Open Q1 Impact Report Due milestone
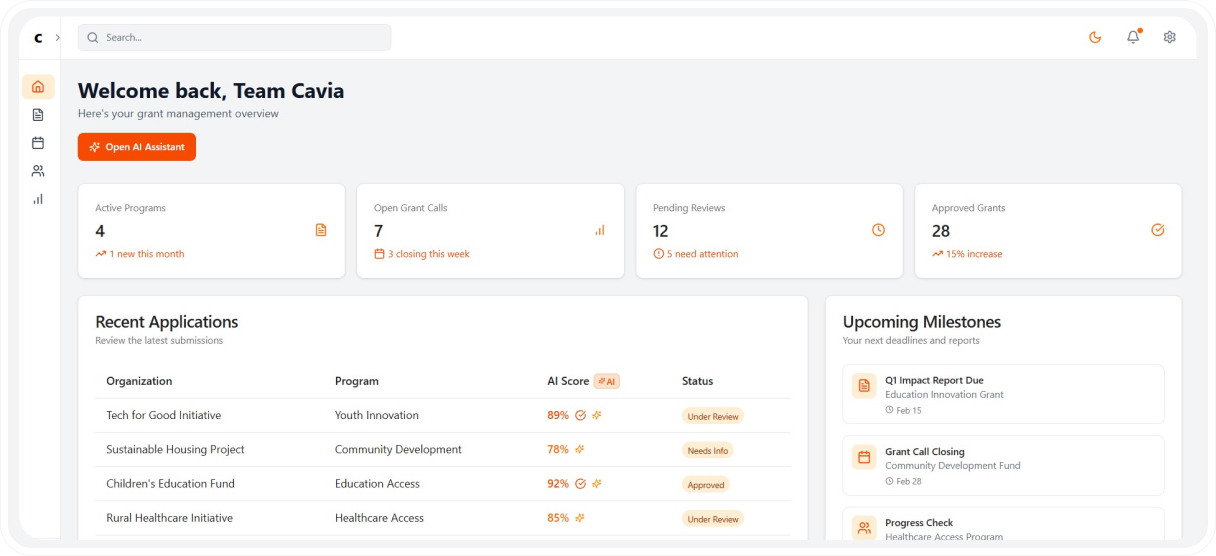Screen dimensions: 1216x556 point(1003,394)
